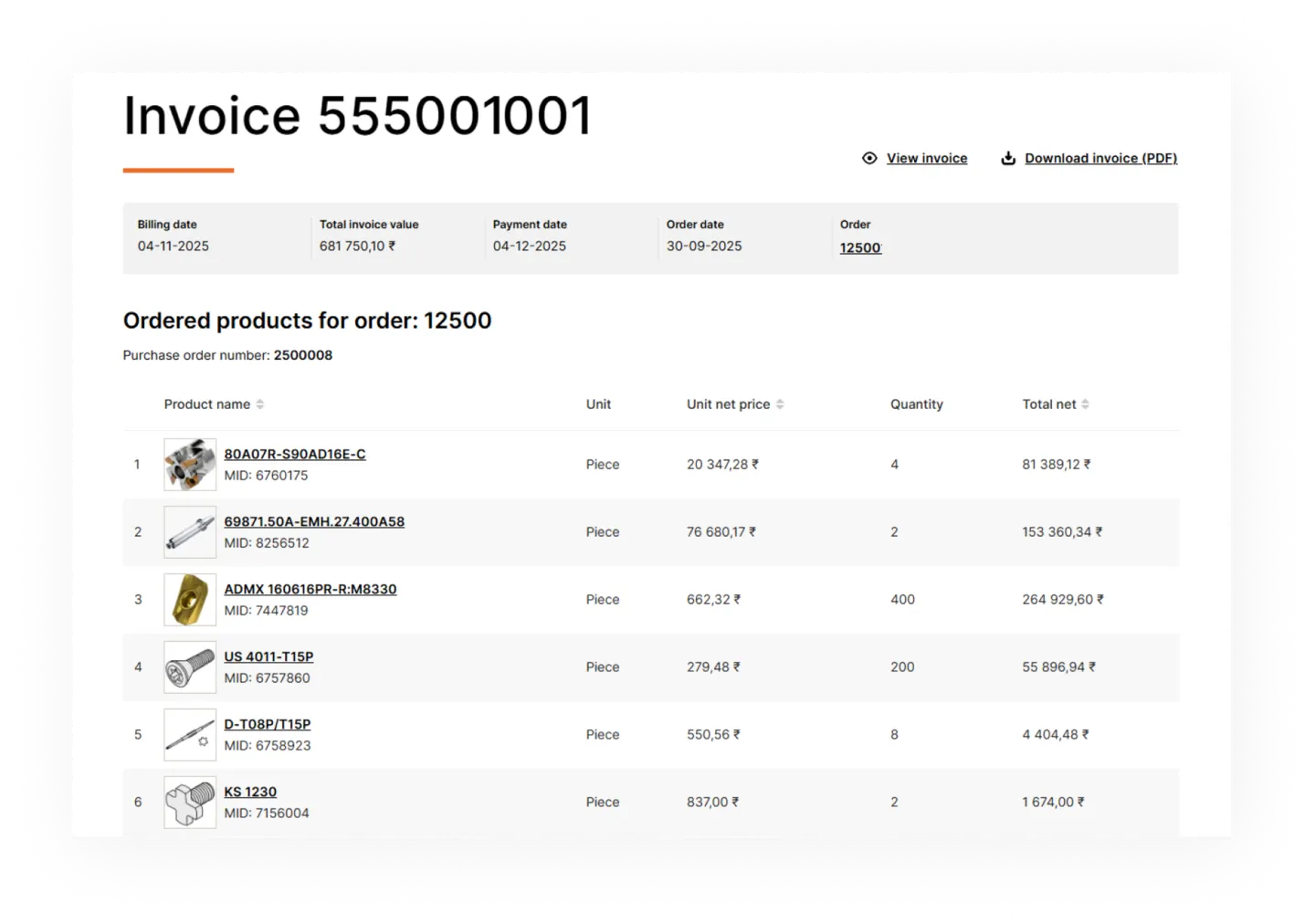Viewport: 1315px width, 924px height.
Task: Open product 69871.50A-EMH.27.400A58
Action: click(314, 521)
